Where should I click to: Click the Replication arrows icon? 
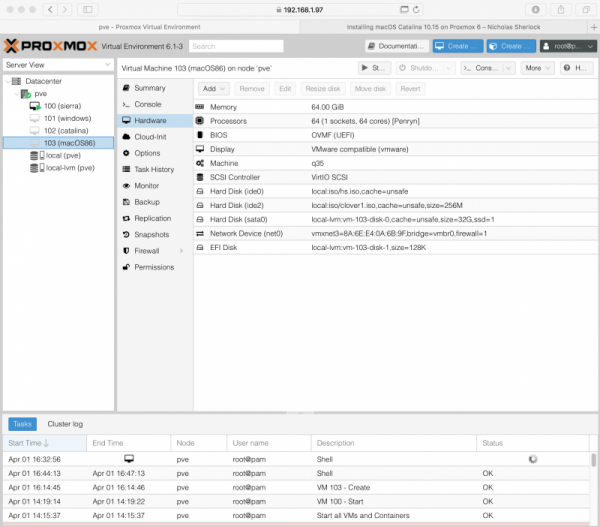(126, 218)
